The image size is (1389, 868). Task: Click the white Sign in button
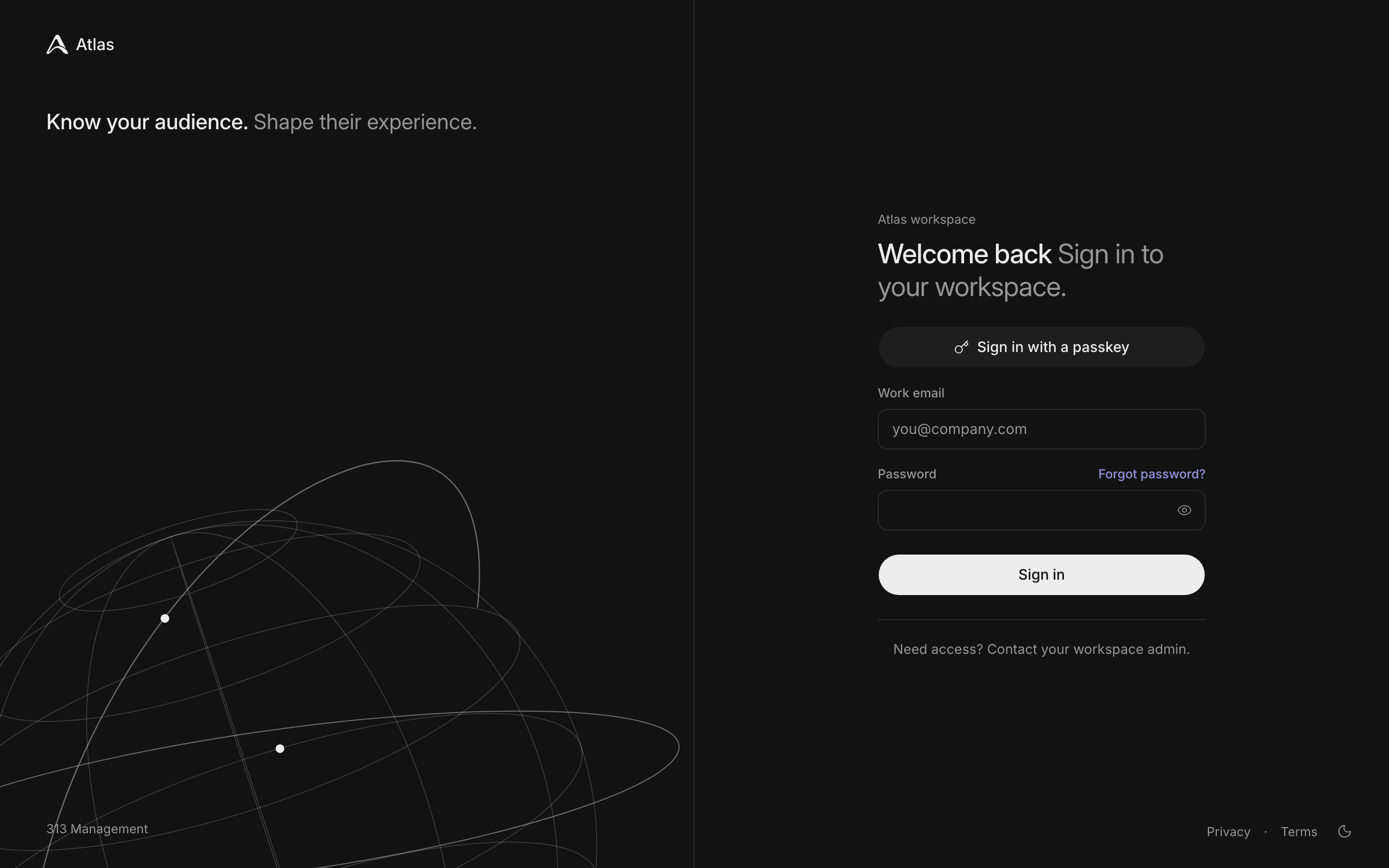[1041, 575]
